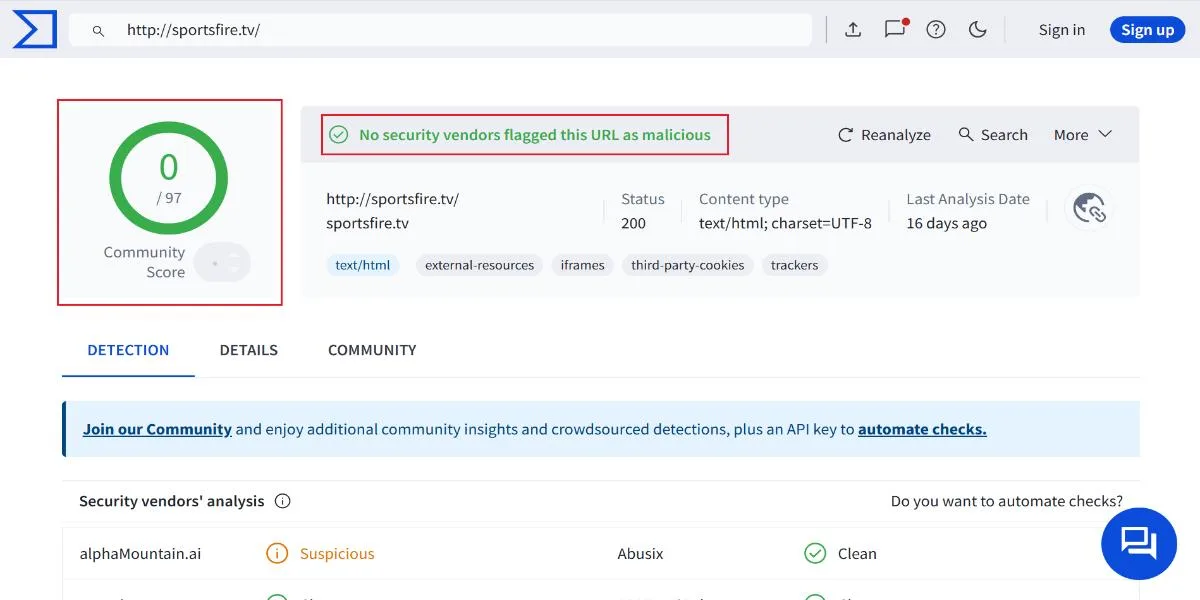Click the search magnifier in URL bar
This screenshot has width=1200, height=600.
click(98, 31)
